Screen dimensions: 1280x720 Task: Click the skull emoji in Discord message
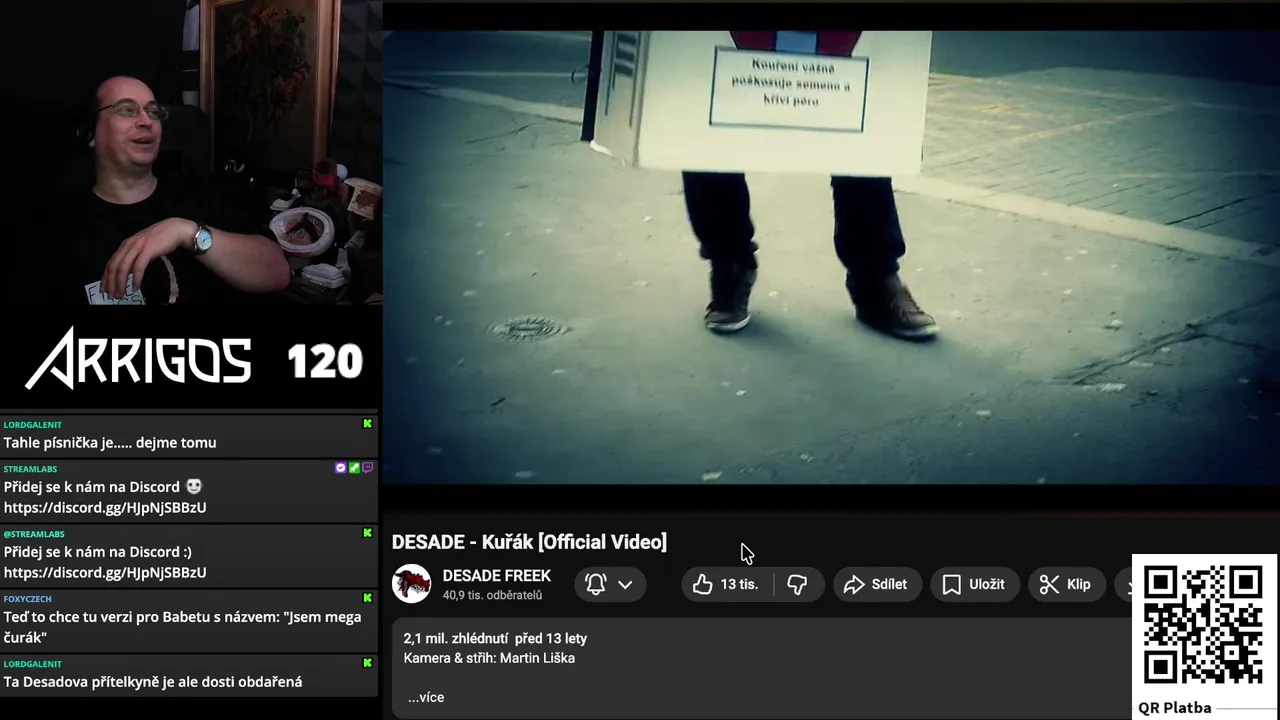[194, 487]
